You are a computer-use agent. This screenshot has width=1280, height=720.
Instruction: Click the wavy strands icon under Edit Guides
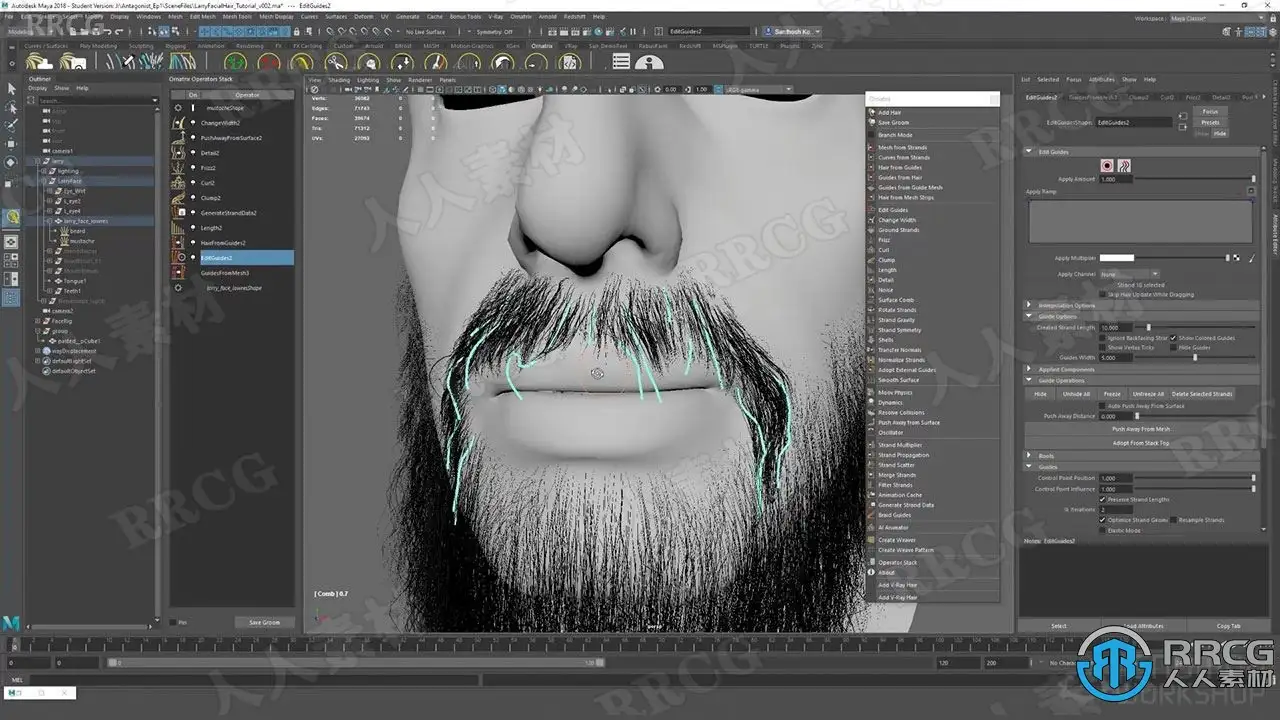click(1124, 166)
